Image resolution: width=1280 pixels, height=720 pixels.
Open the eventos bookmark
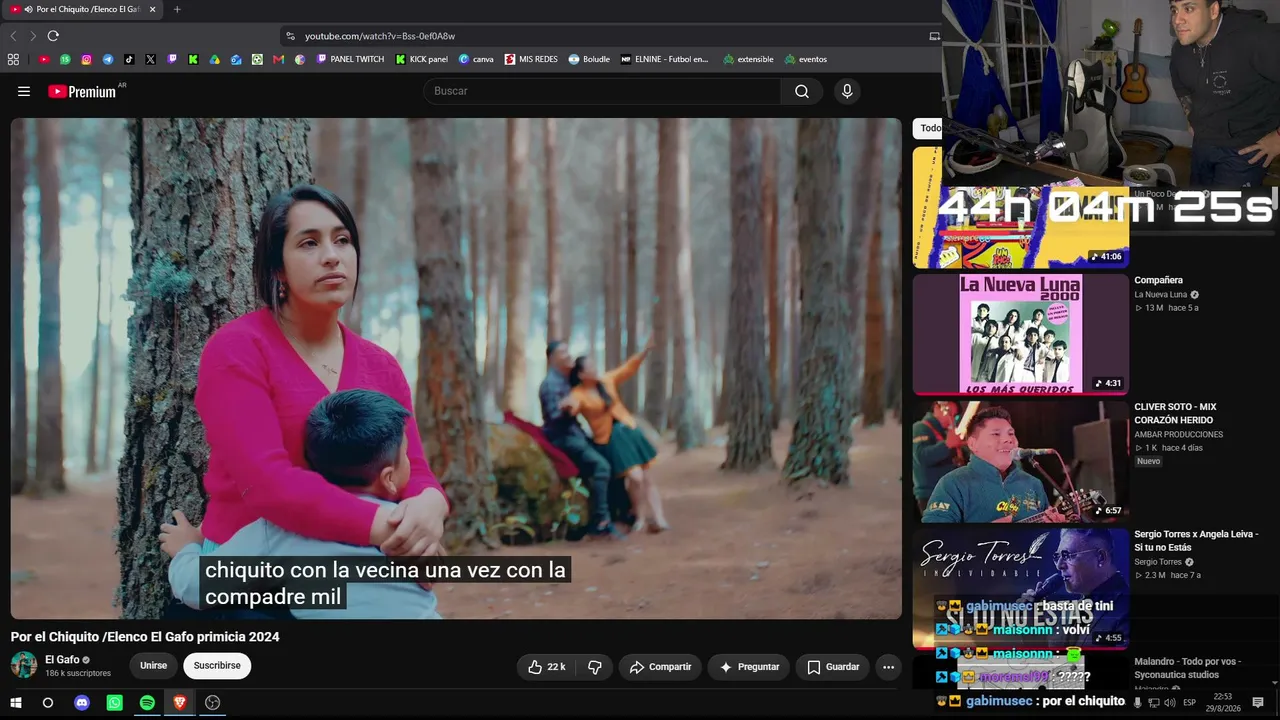point(806,59)
